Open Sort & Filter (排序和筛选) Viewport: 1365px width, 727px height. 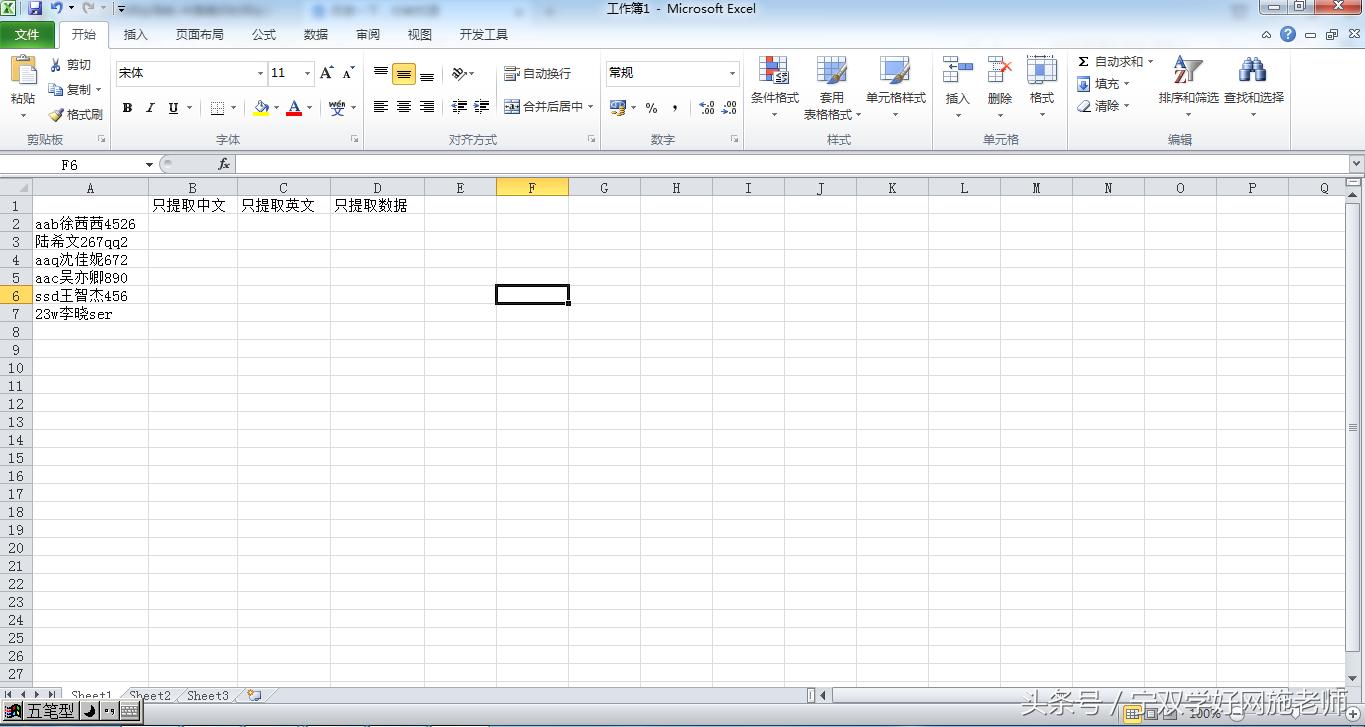click(x=1189, y=86)
